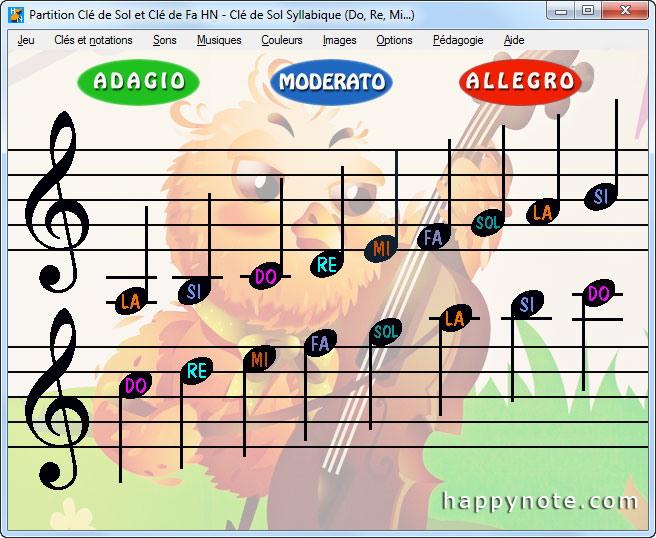Start the green ADAGIO speed game

[x=138, y=82]
